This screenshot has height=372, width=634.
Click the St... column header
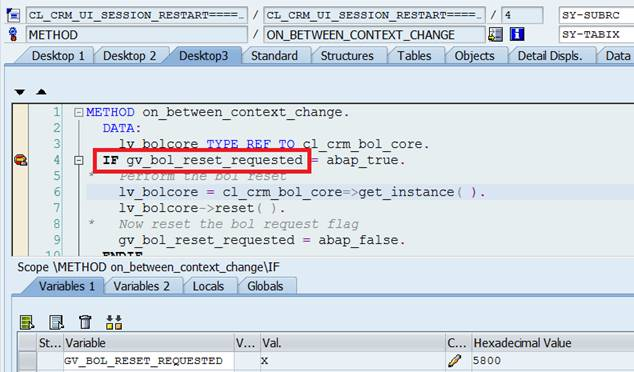(50, 343)
